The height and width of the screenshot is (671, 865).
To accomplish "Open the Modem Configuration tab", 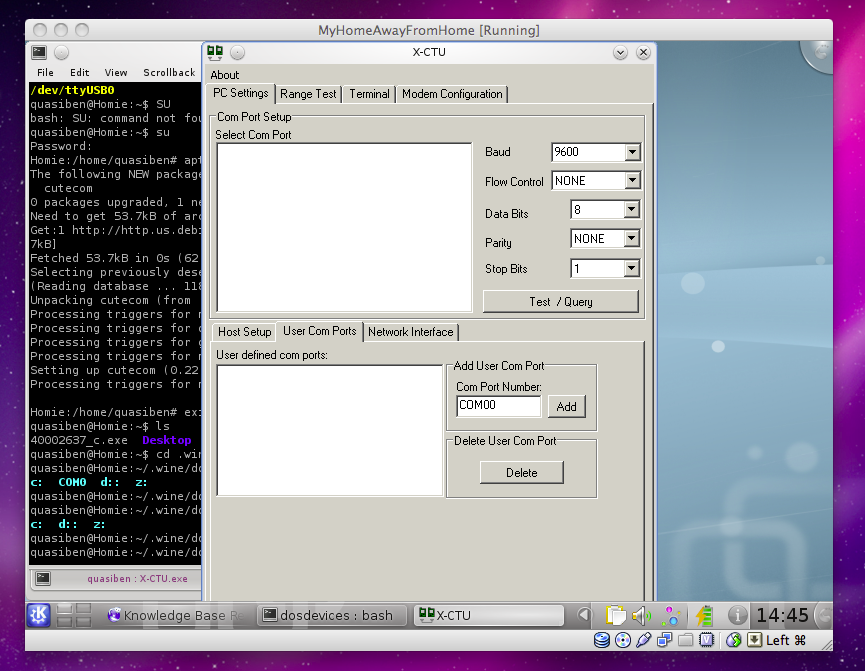I will coord(452,94).
